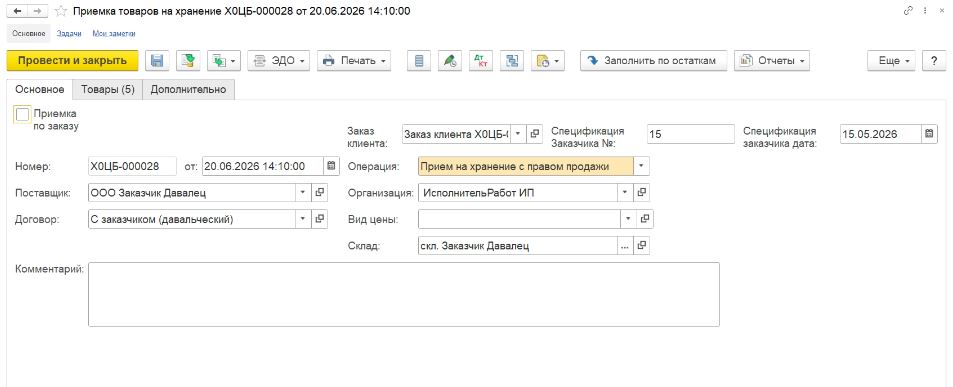
Task: Open attached files dropdown icon
Action: click(548, 61)
